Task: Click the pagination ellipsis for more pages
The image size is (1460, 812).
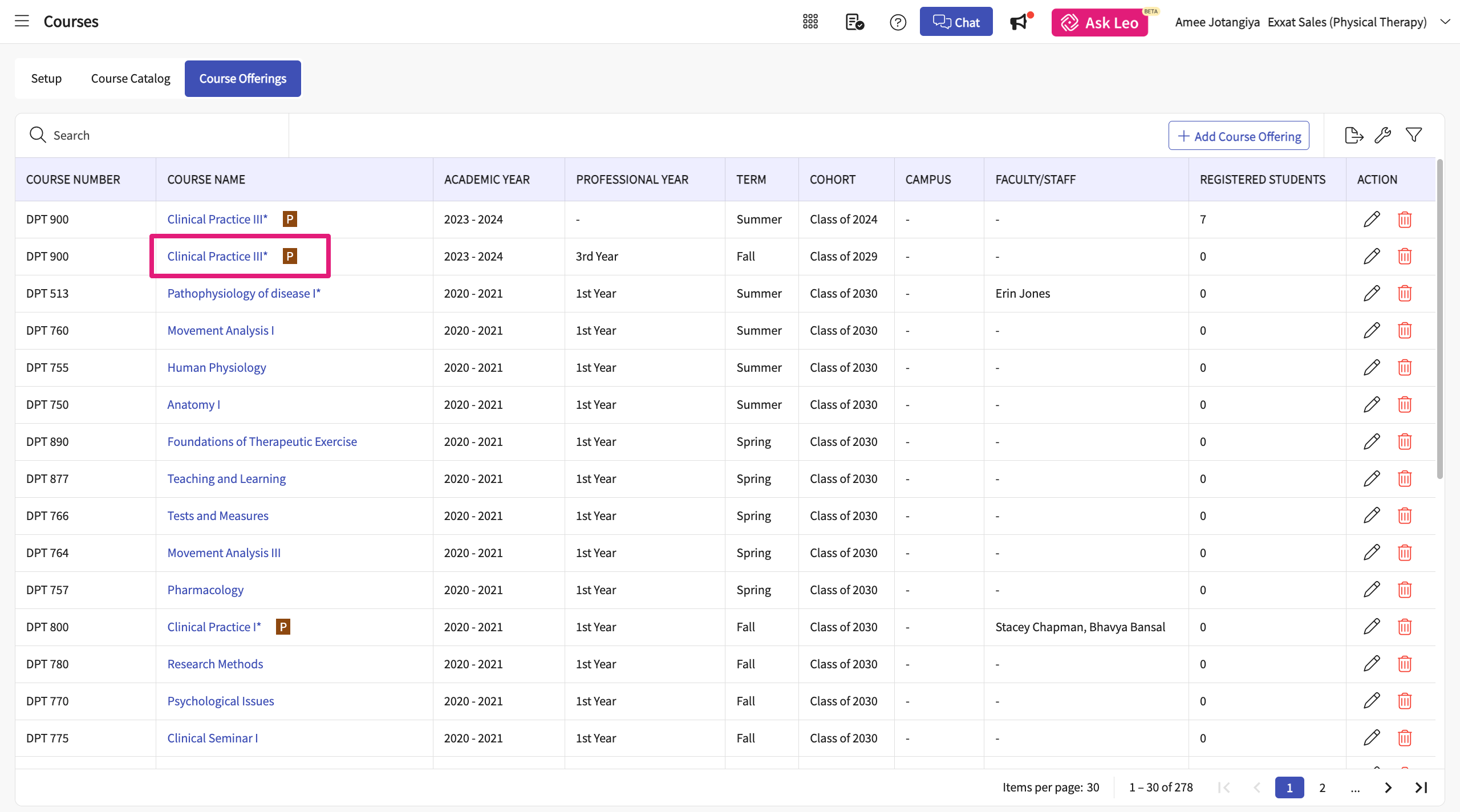Action: coord(1355,787)
